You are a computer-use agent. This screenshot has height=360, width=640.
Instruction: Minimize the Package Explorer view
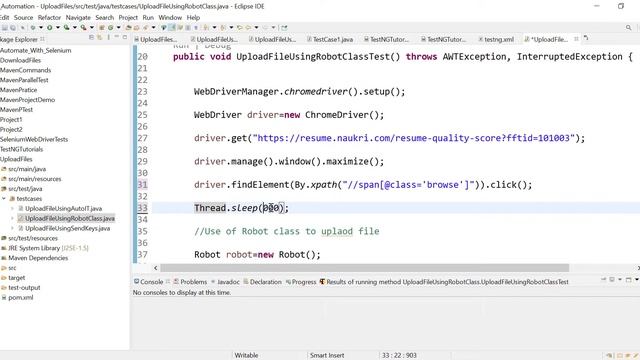tap(116, 37)
